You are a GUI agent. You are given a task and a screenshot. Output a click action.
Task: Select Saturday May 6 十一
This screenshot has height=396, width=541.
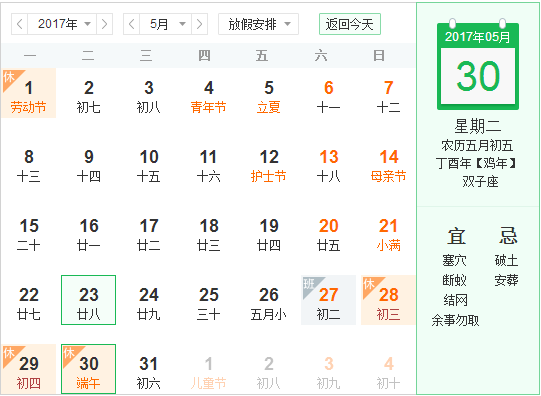pyautogui.click(x=328, y=93)
